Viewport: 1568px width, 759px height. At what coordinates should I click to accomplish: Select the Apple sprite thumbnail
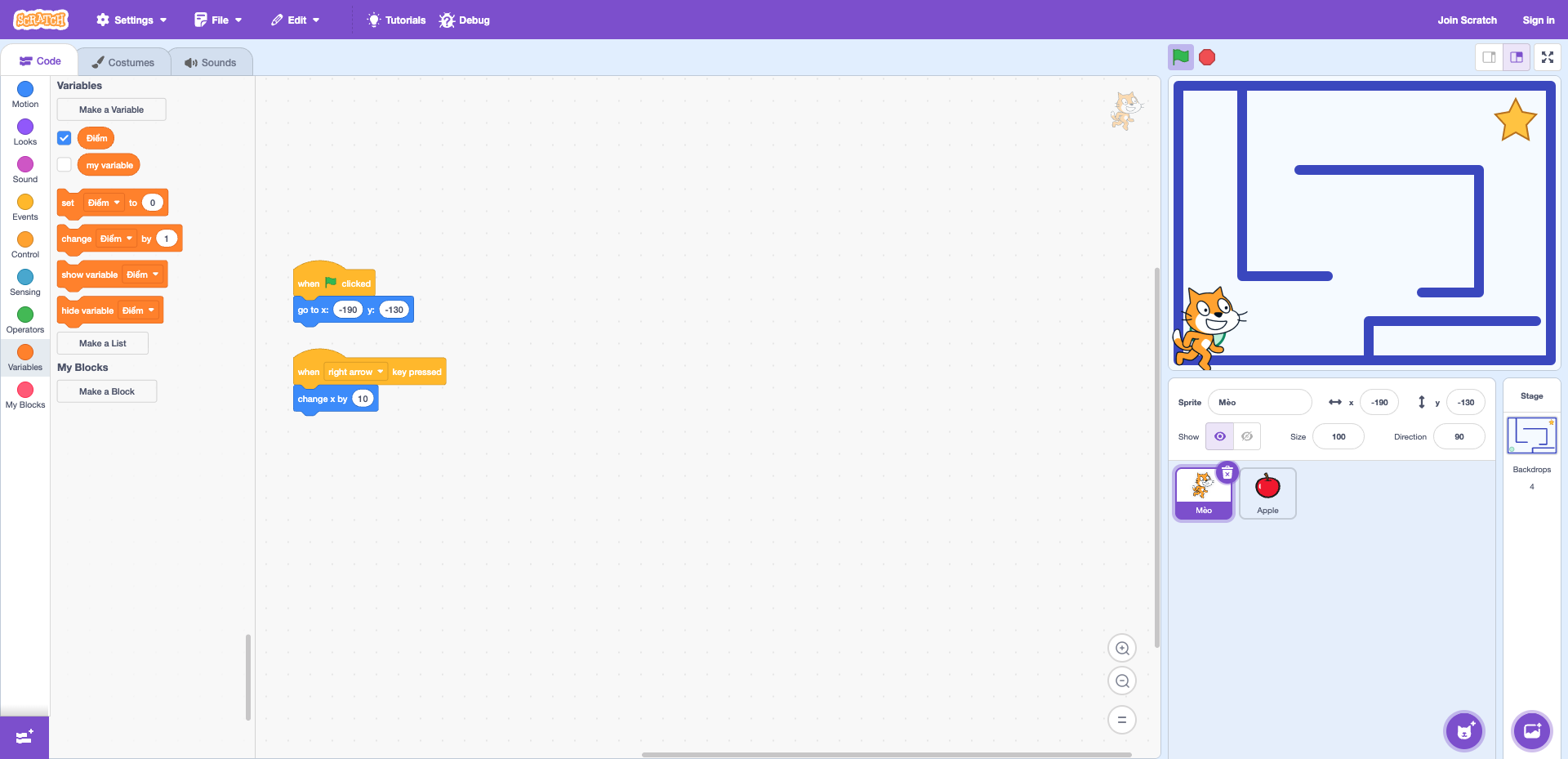pyautogui.click(x=1267, y=493)
